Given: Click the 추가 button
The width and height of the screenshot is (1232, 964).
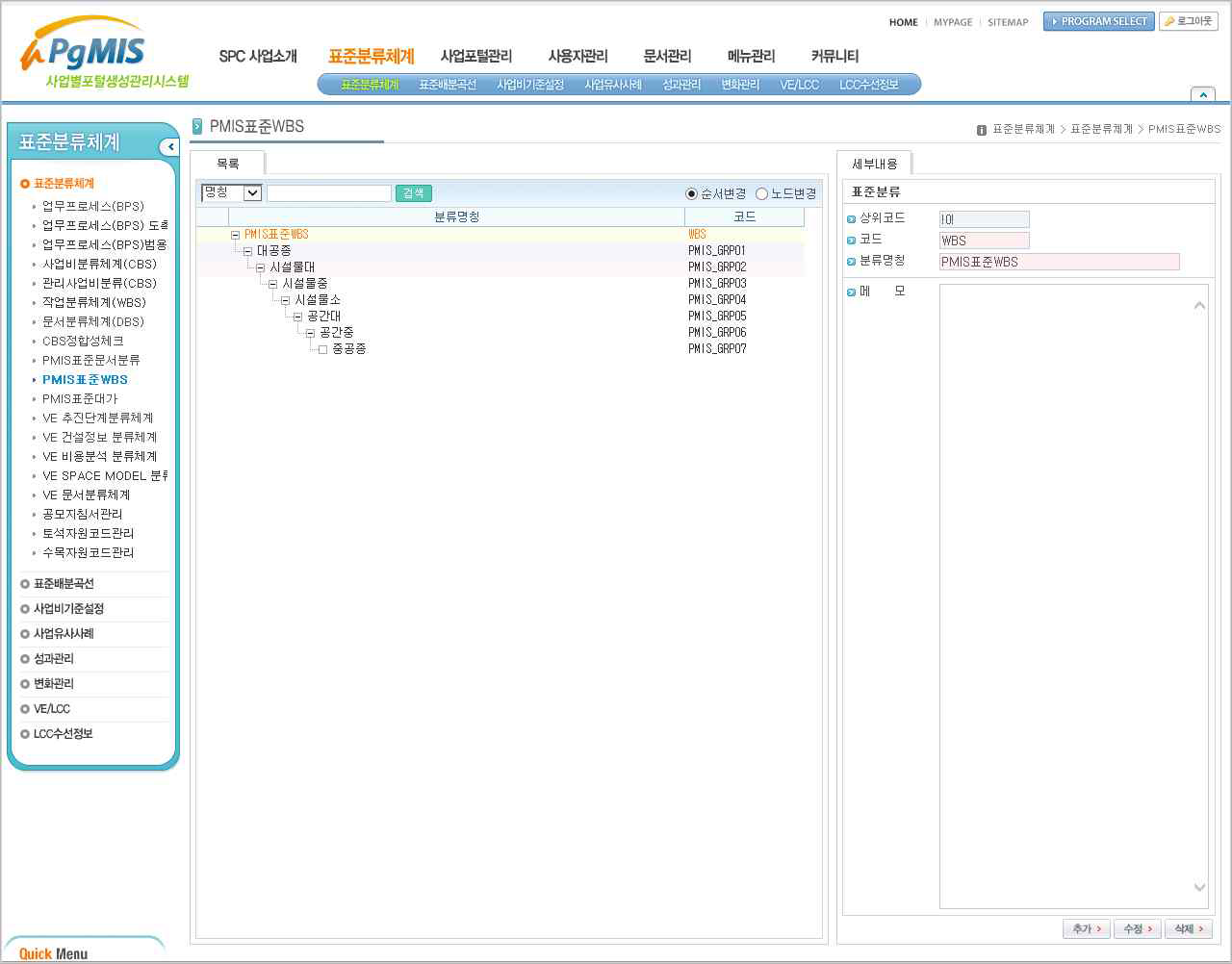Looking at the screenshot, I should tap(1087, 928).
